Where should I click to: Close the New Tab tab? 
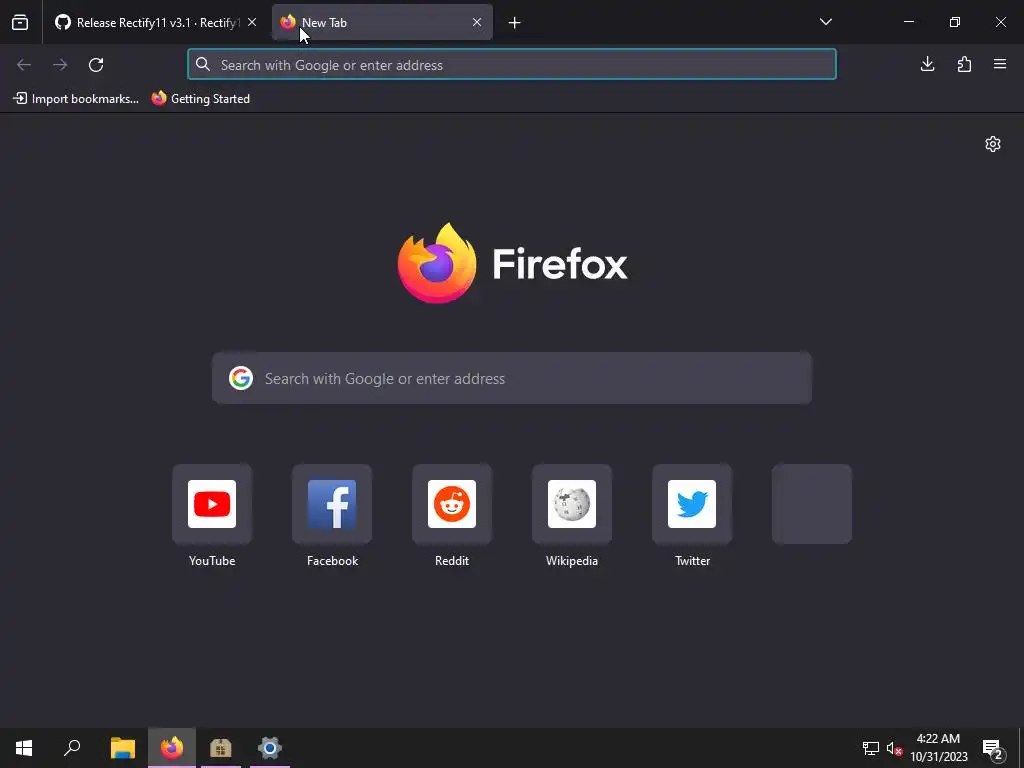pyautogui.click(x=477, y=22)
